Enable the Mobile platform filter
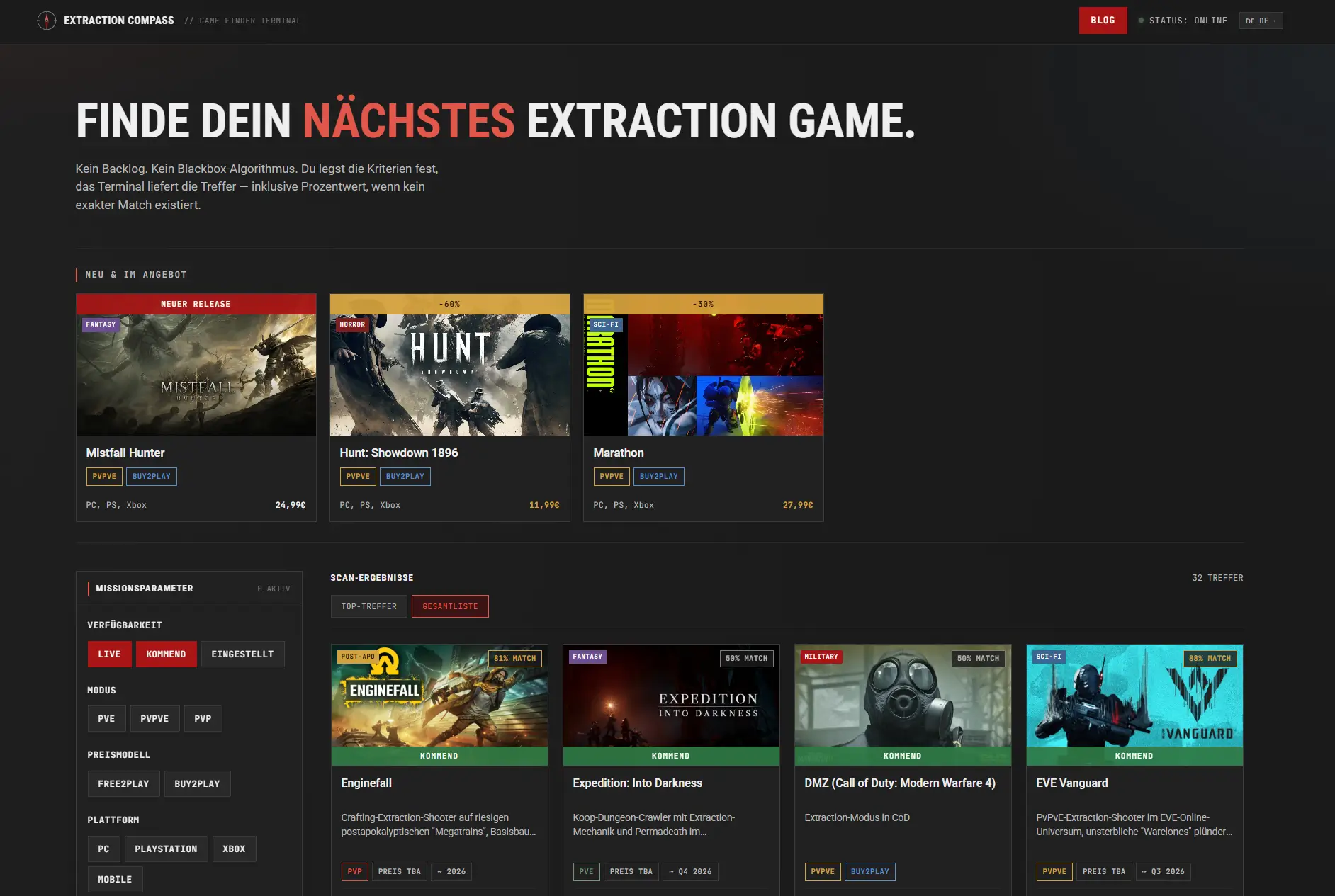This screenshot has width=1335, height=896. coord(115,879)
